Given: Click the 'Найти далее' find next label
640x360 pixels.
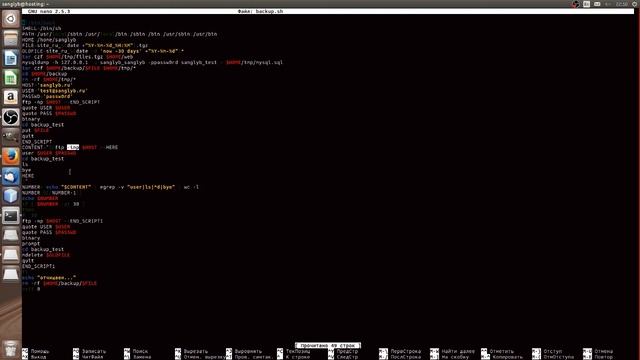Looking at the screenshot, I should click(458, 351).
